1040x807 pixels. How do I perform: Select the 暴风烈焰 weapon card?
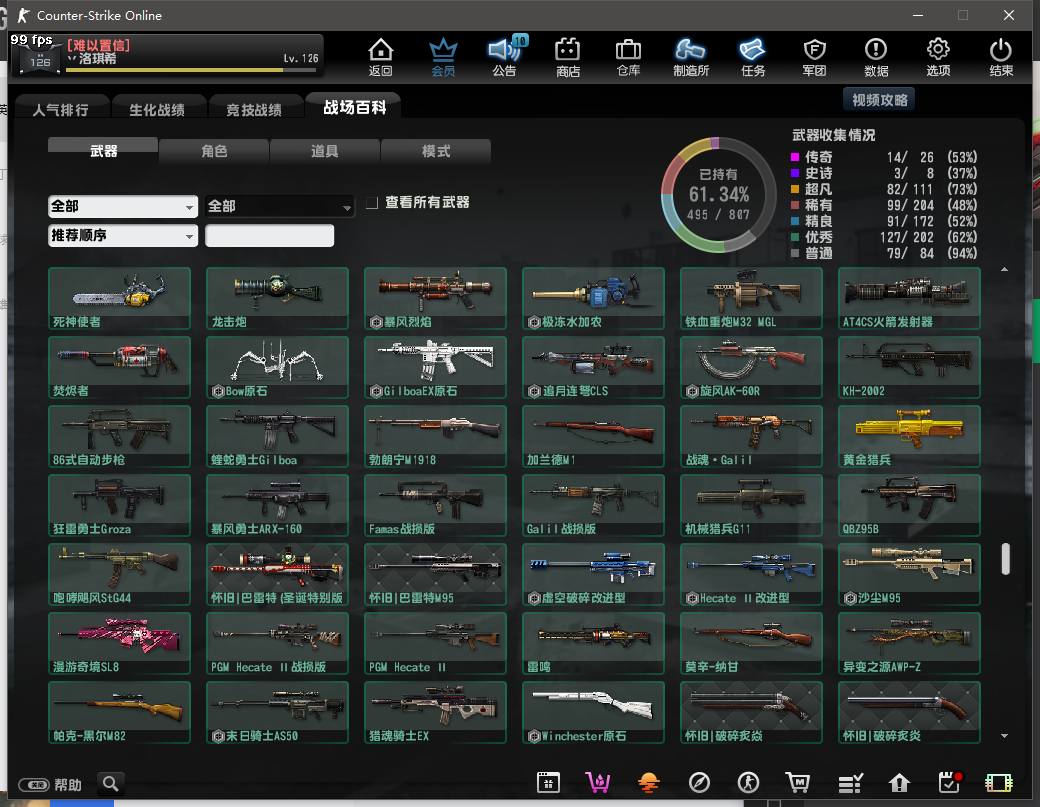coord(435,298)
